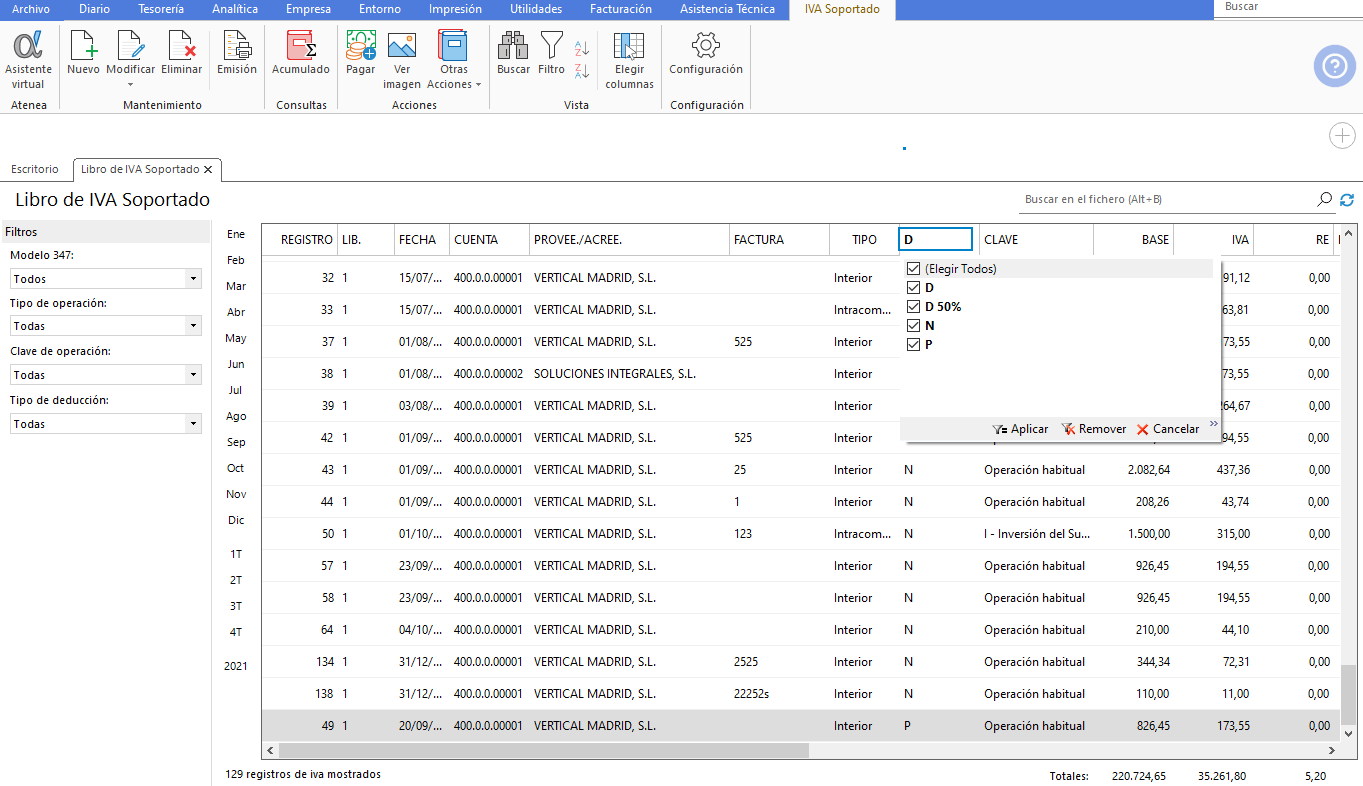The width and height of the screenshot is (1363, 786).
Task: Cancel the column filter popup
Action: click(1168, 429)
